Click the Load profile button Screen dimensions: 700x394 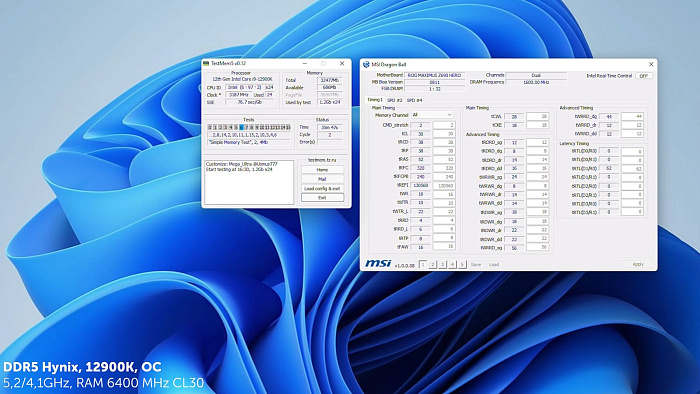[x=494, y=265]
